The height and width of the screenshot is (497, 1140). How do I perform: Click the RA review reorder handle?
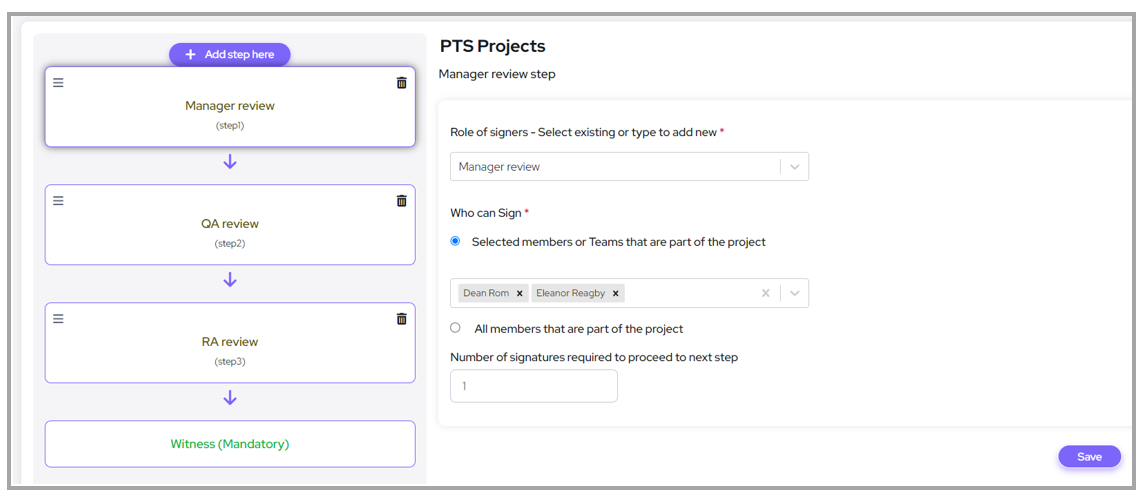point(58,319)
